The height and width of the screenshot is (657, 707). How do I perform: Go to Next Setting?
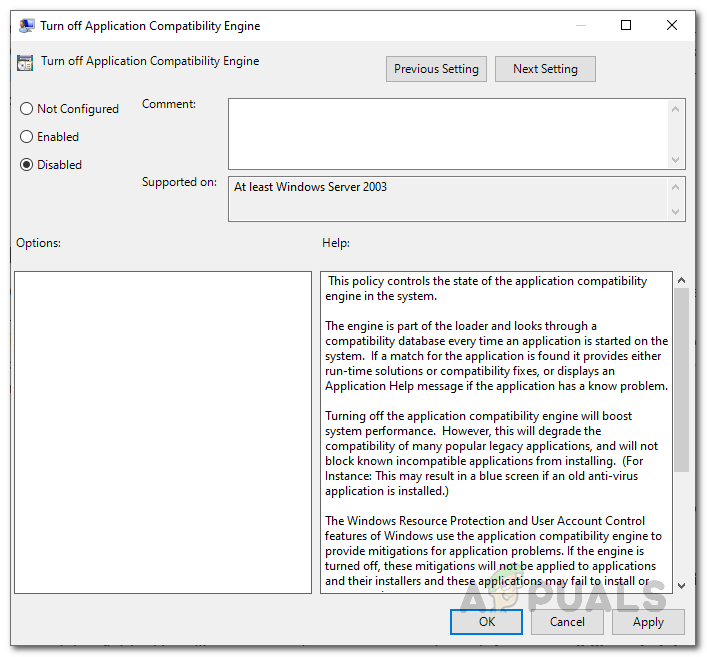coord(545,69)
